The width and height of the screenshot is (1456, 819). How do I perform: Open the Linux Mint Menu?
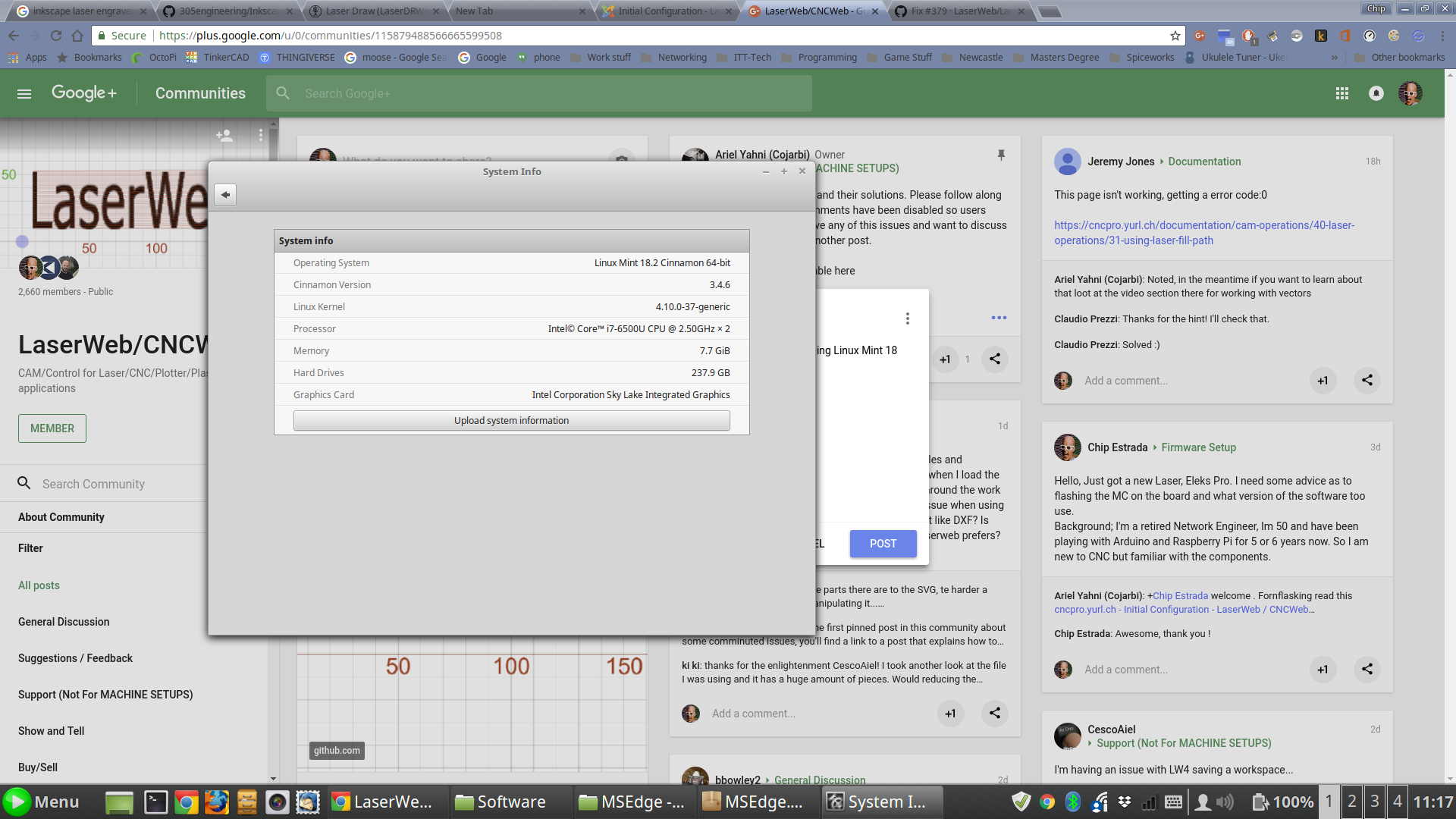[x=42, y=802]
